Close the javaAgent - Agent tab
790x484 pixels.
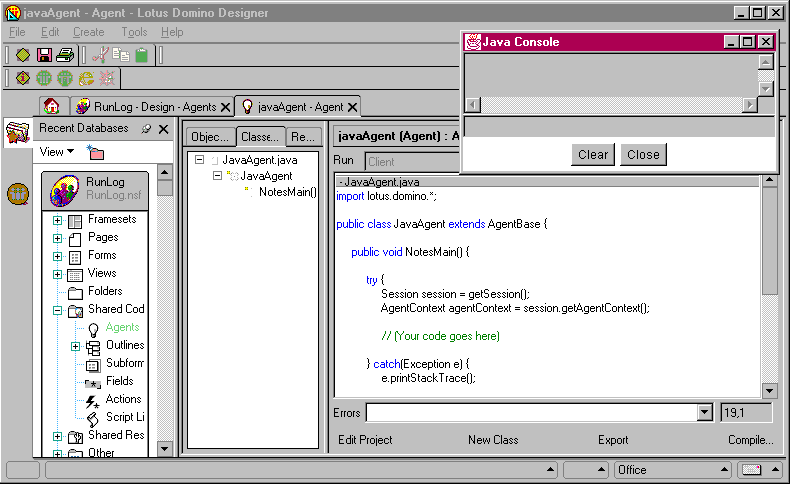click(353, 107)
